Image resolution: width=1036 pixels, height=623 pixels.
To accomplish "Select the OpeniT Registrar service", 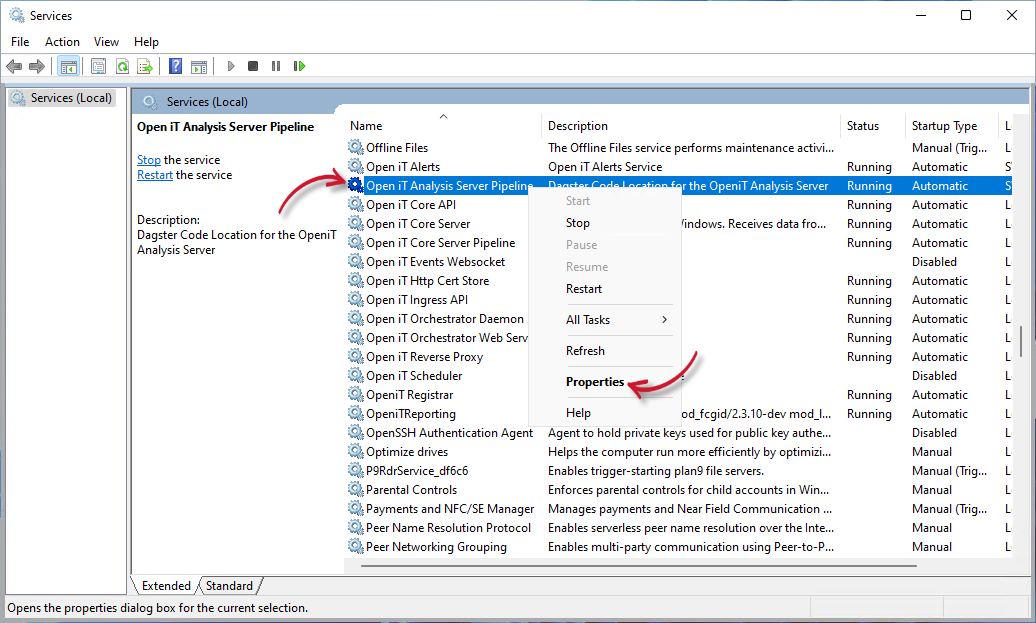I will [x=410, y=394].
